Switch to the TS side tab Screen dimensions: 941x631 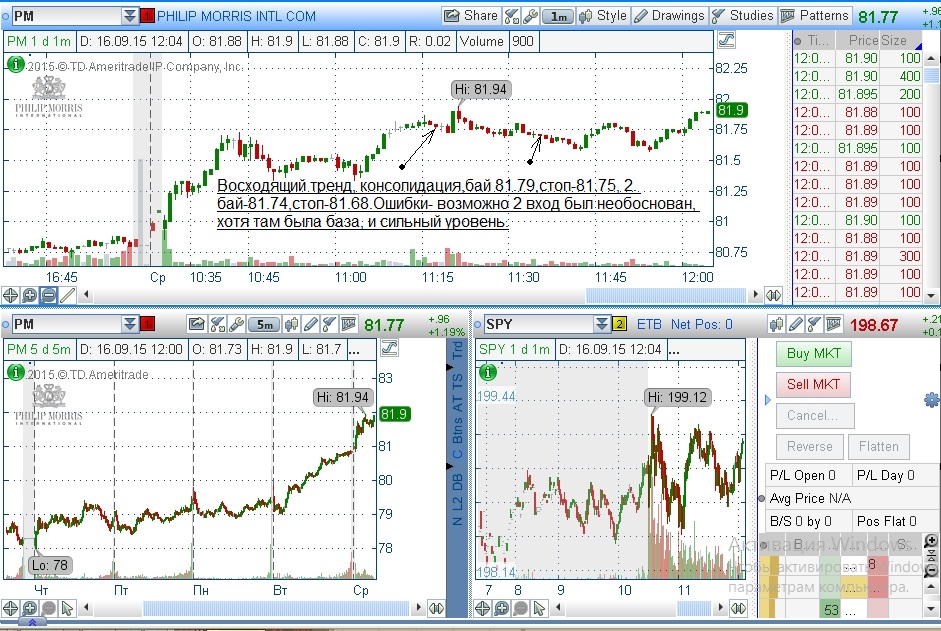pyautogui.click(x=457, y=382)
